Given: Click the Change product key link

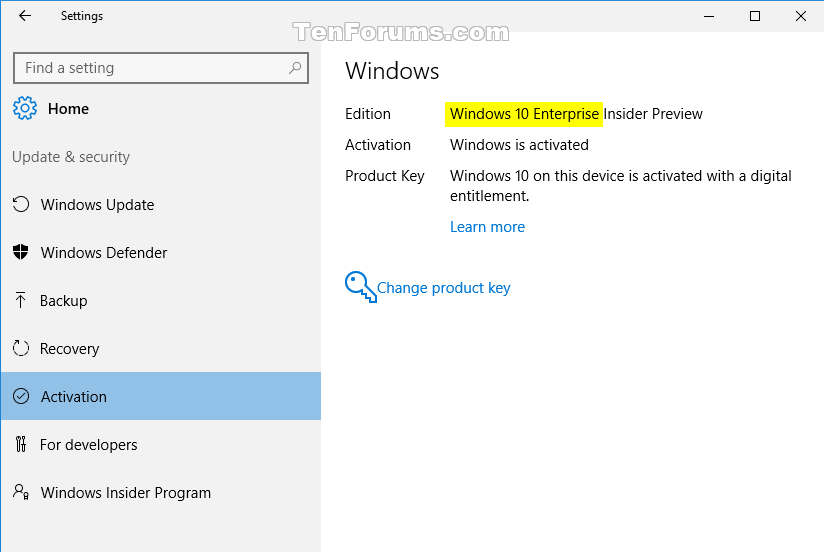Looking at the screenshot, I should [444, 288].
